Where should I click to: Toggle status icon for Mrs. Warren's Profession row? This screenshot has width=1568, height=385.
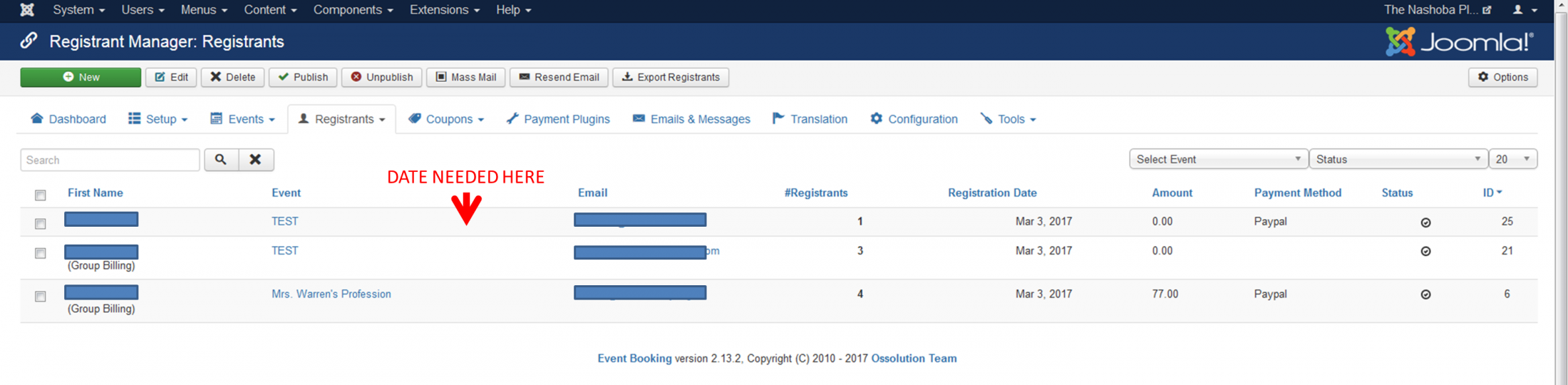pos(1425,294)
